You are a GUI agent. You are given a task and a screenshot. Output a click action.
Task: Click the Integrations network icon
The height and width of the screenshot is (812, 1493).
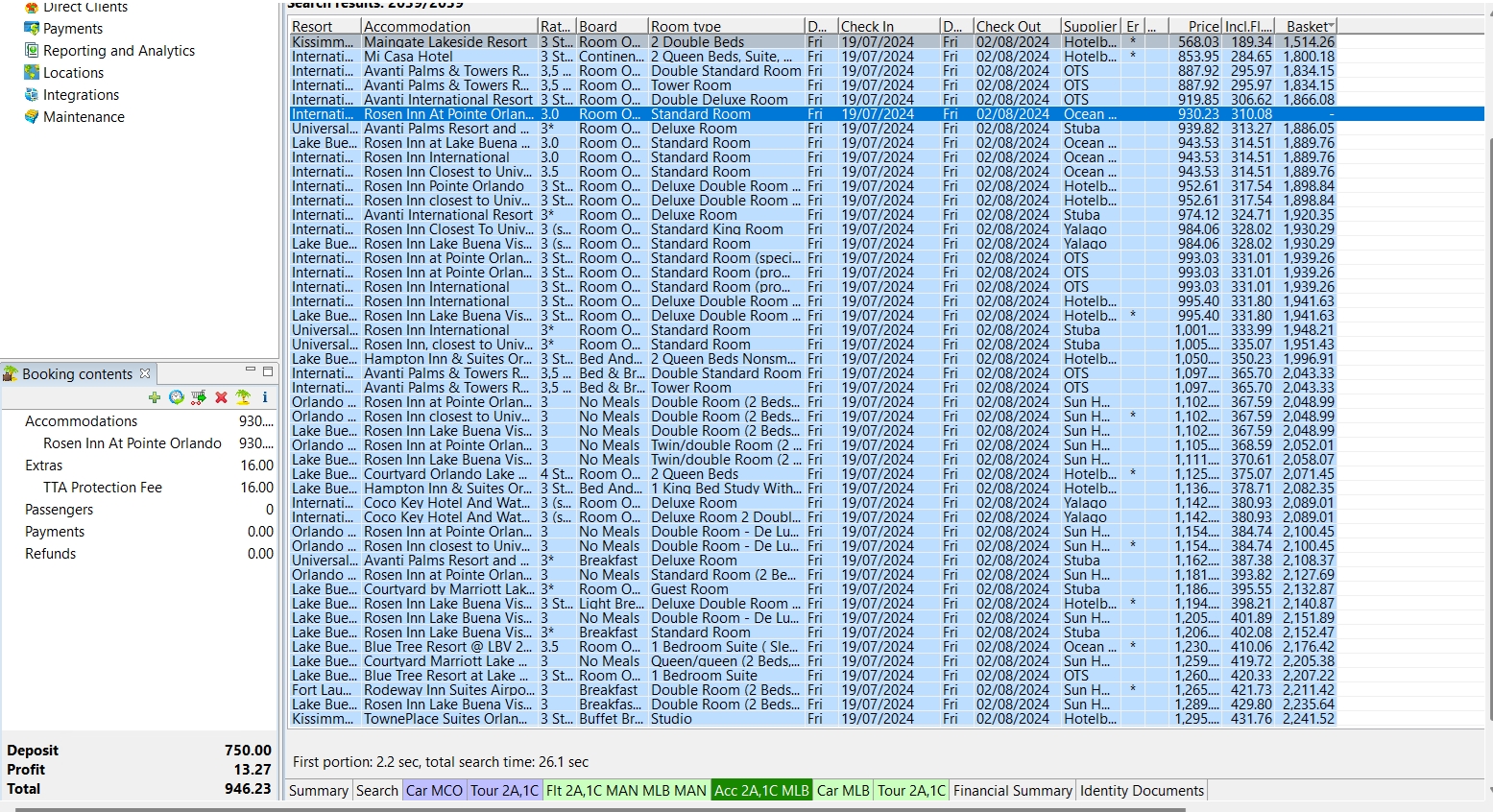(32, 95)
